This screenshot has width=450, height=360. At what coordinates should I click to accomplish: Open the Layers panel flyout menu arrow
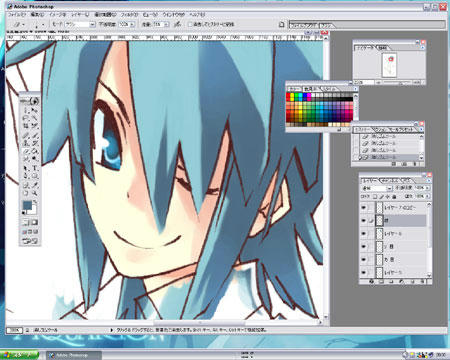point(429,181)
